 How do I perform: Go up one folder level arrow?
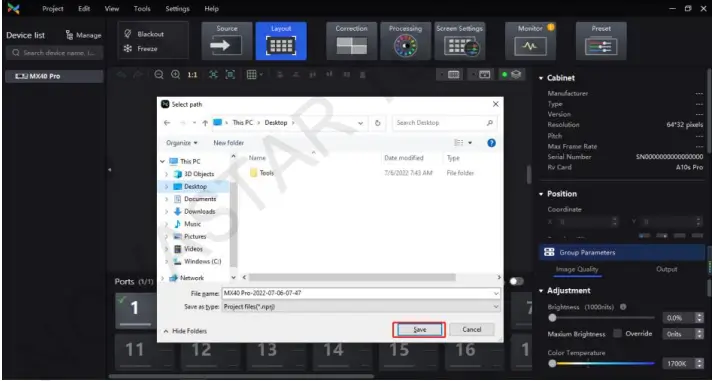(205, 123)
